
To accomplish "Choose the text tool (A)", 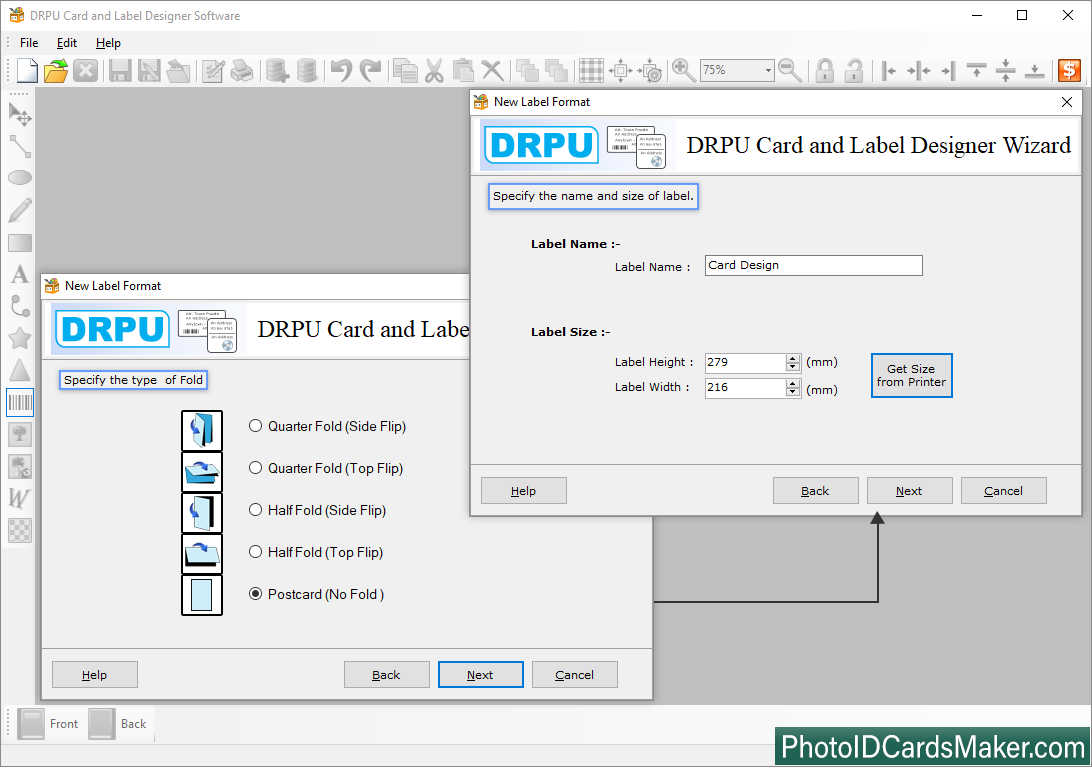I will (20, 274).
